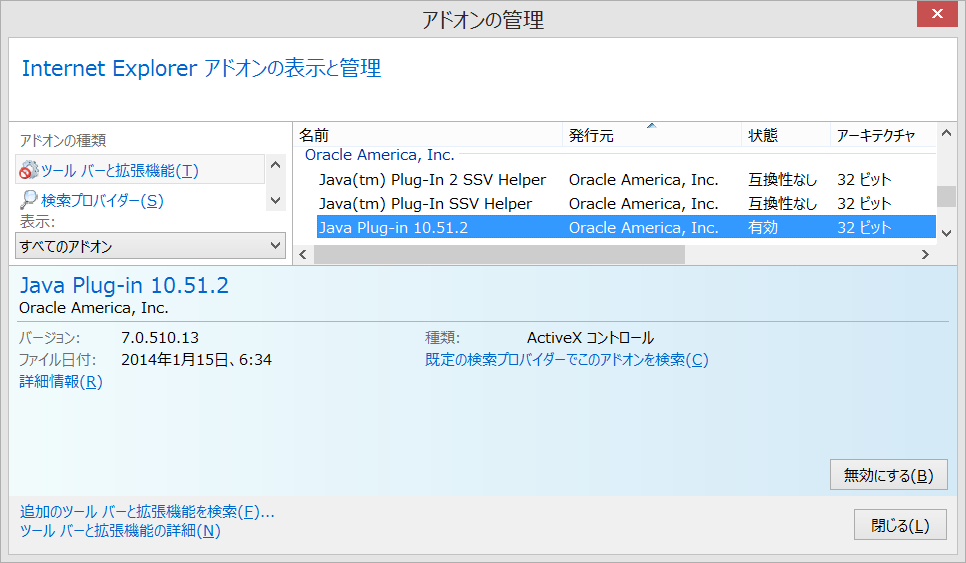Sort by 状態 column header
The image size is (966, 563).
[786, 136]
